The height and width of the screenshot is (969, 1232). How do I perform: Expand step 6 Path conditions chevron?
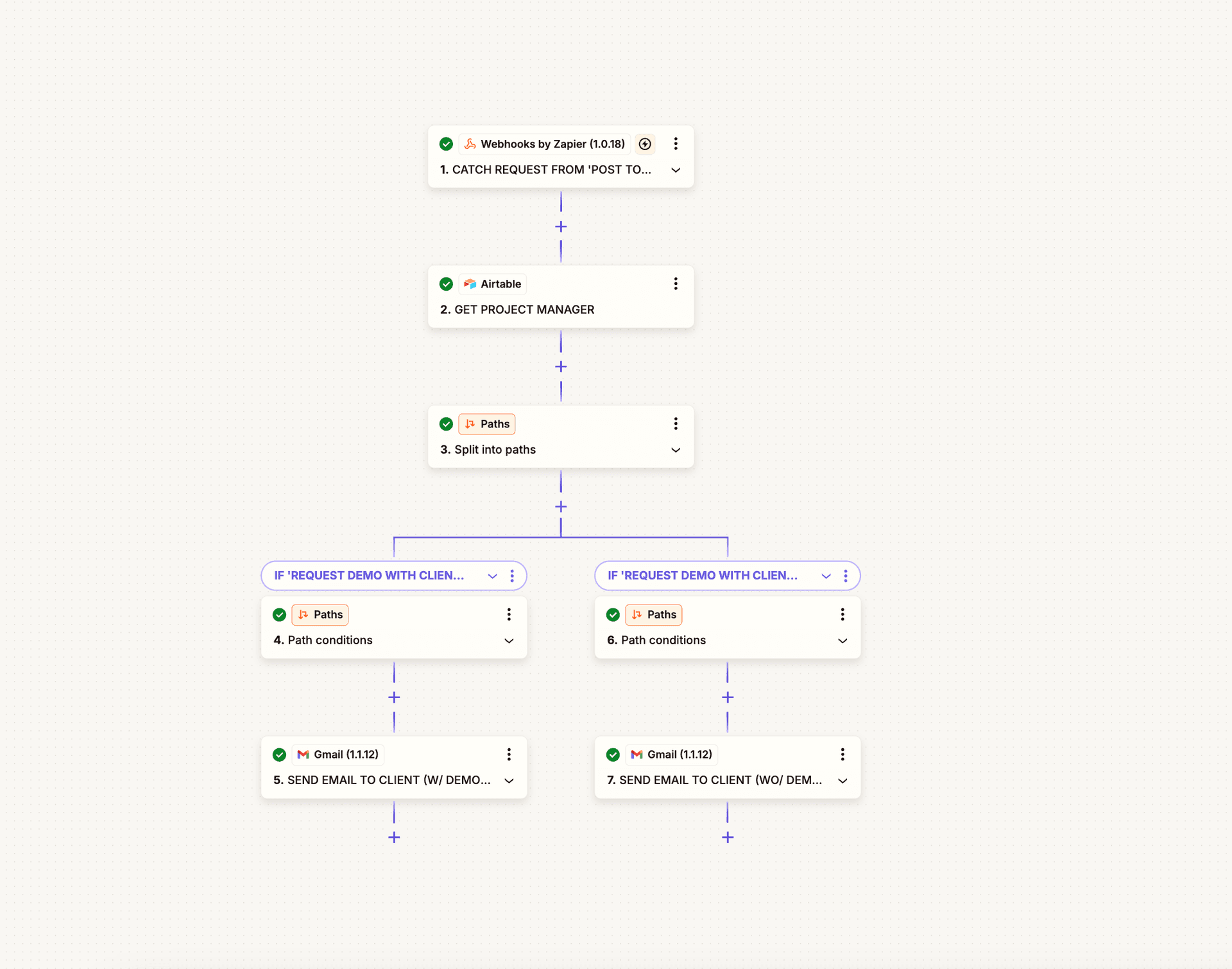[x=843, y=640]
